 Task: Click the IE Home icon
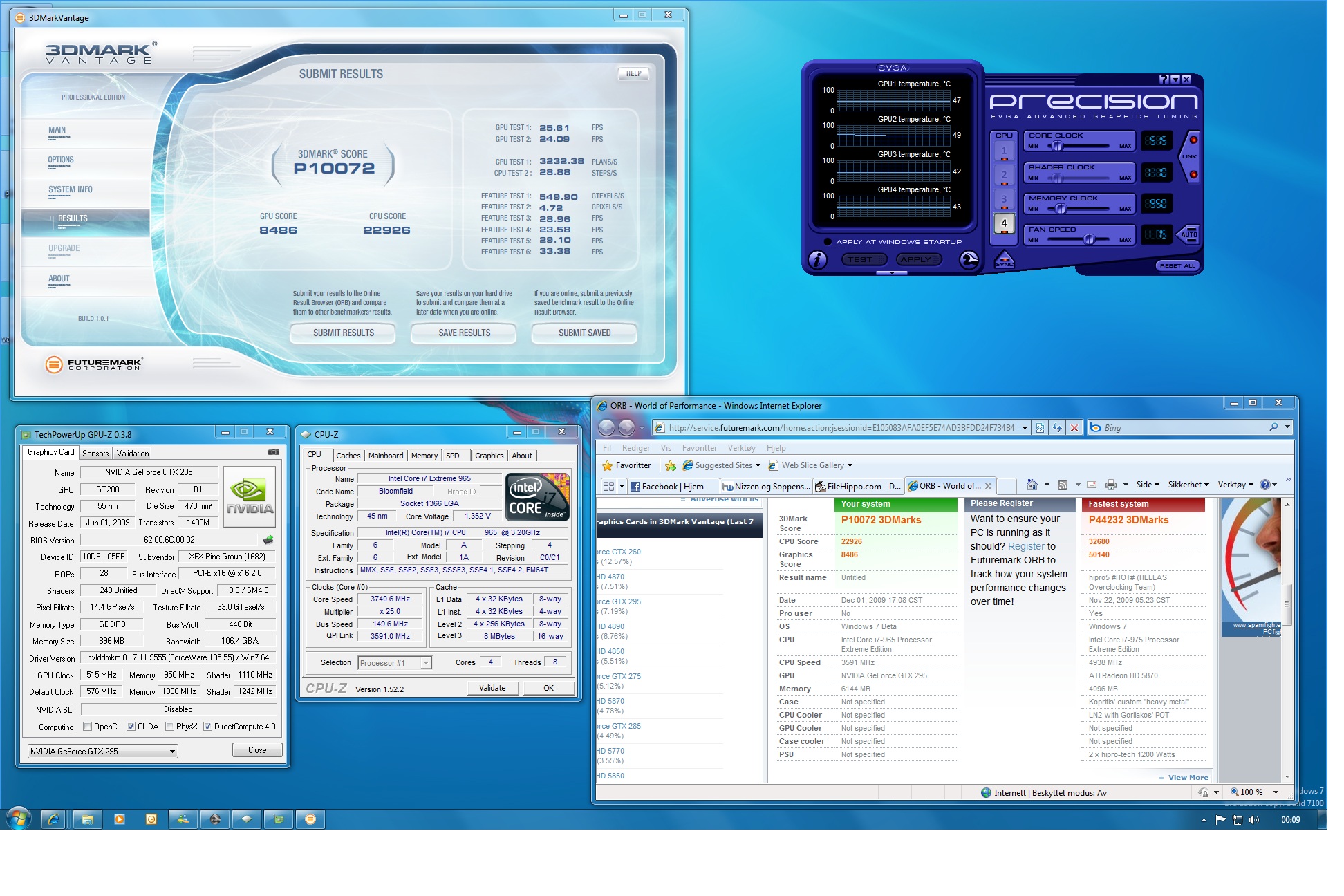pos(1032,485)
